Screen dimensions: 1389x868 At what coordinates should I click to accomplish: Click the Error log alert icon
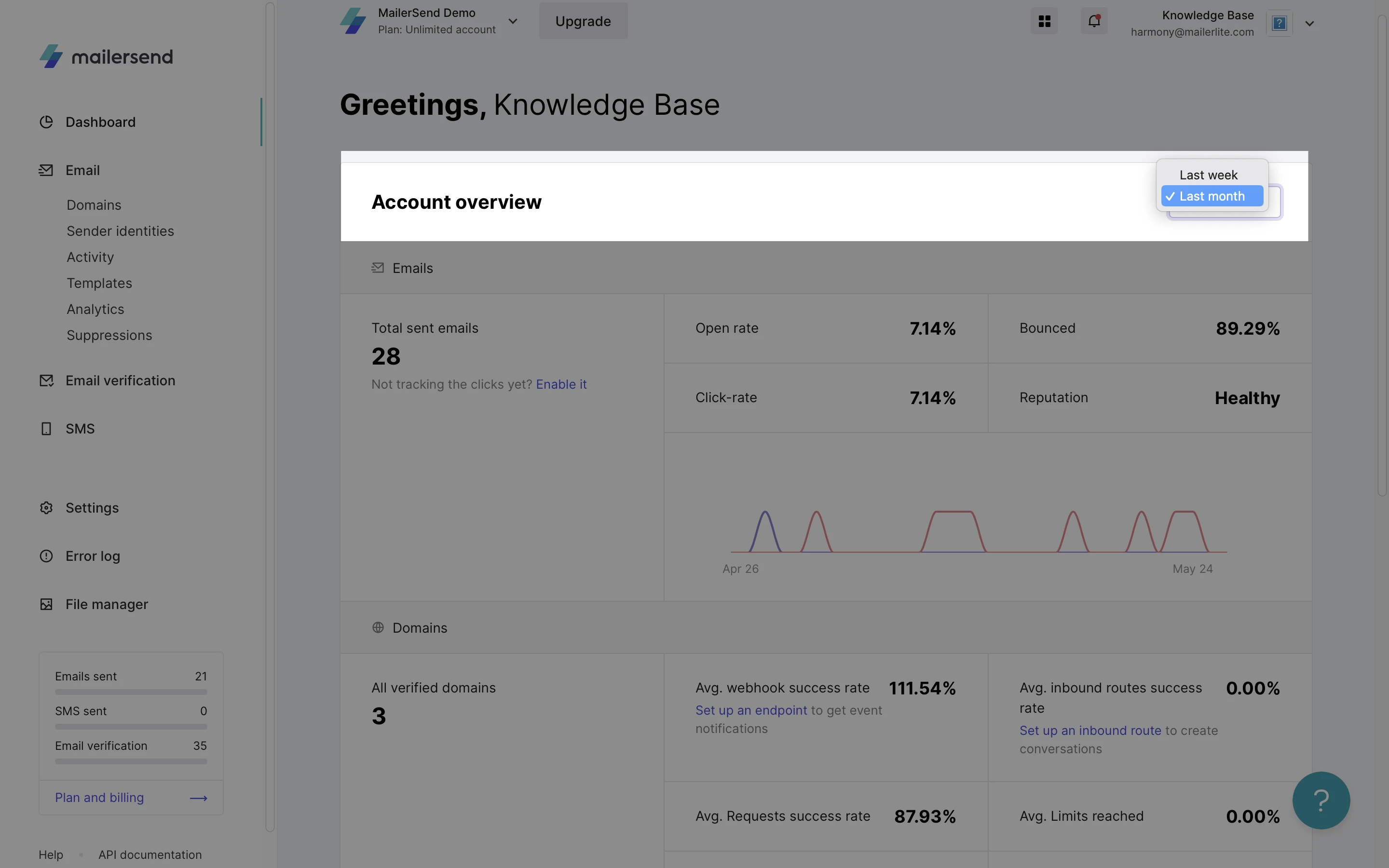46,556
